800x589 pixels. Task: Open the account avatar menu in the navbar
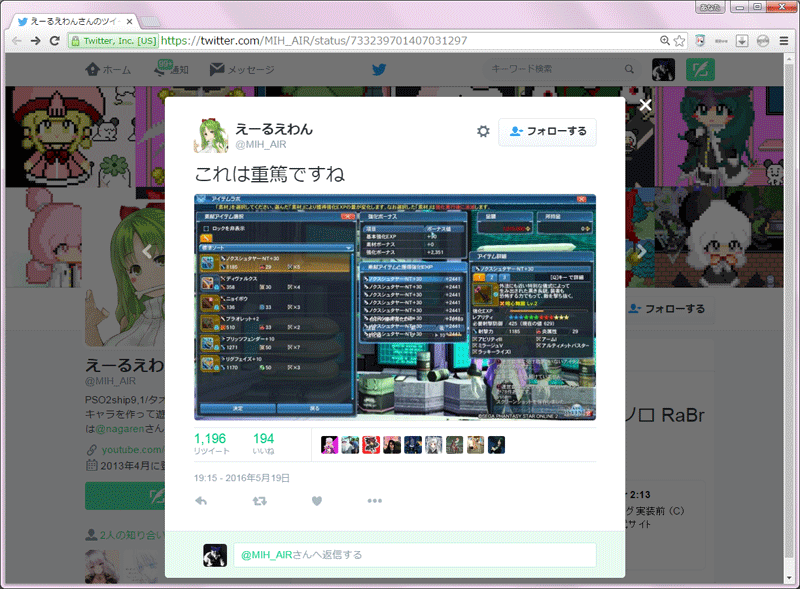pos(663,69)
